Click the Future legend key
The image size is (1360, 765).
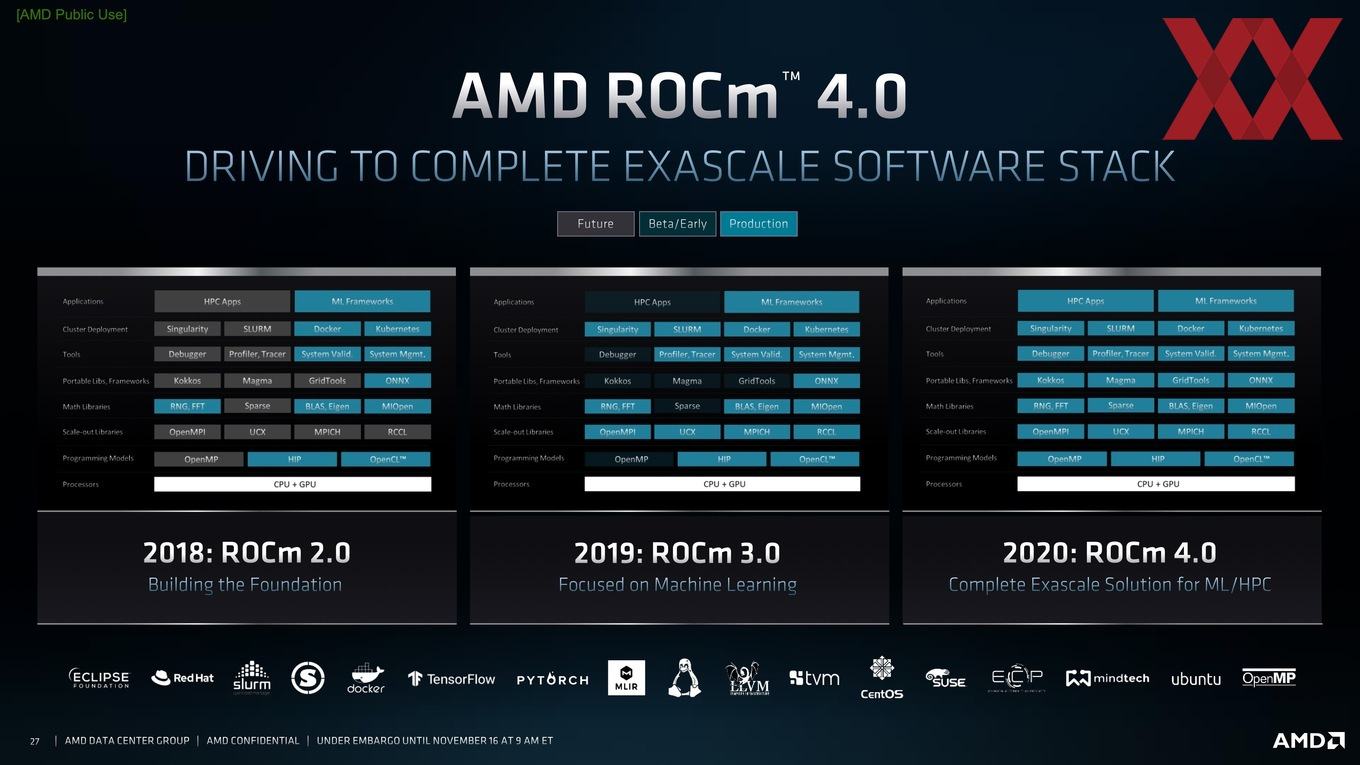(596, 224)
